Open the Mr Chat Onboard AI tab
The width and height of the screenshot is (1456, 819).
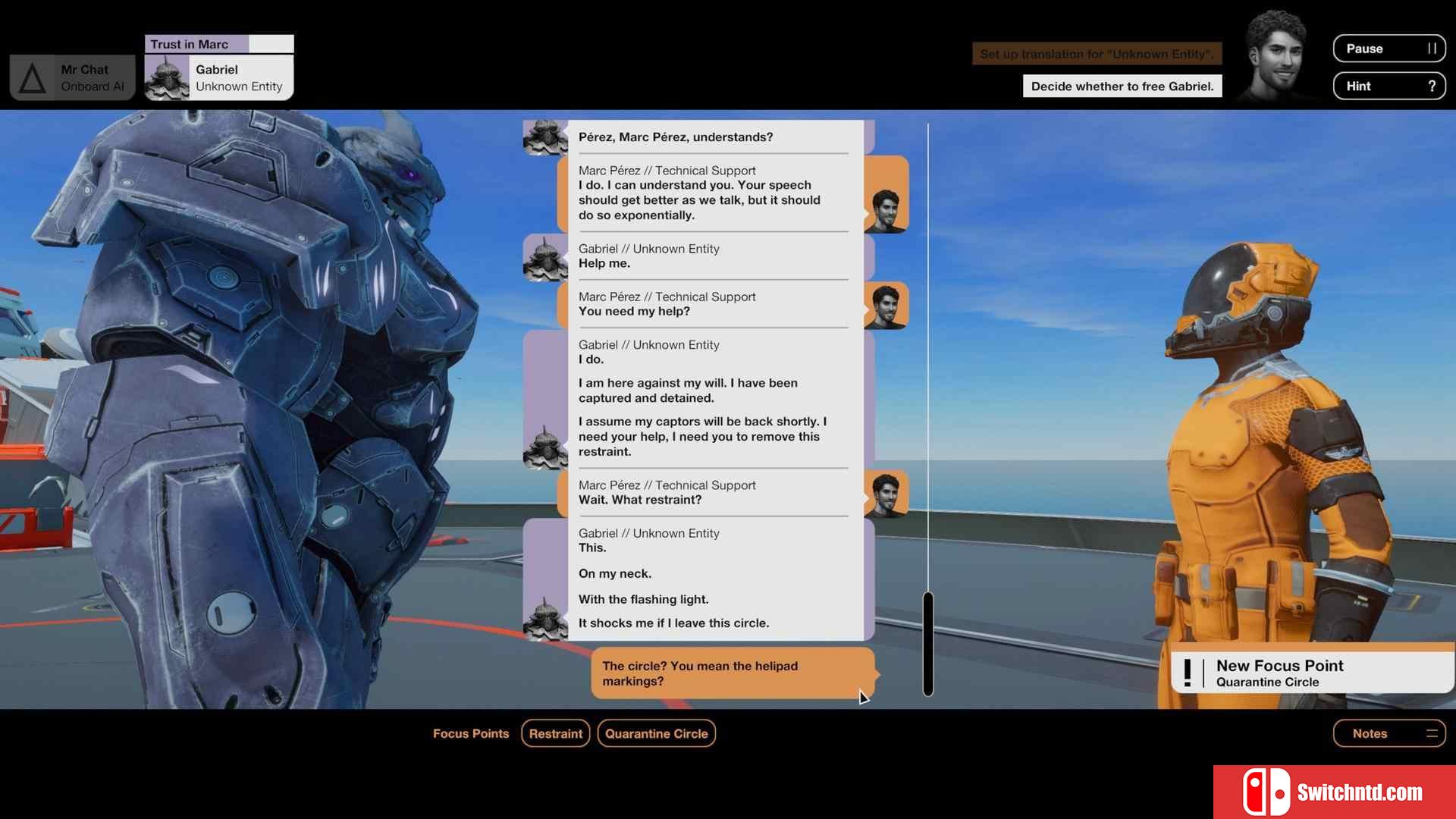click(x=73, y=77)
